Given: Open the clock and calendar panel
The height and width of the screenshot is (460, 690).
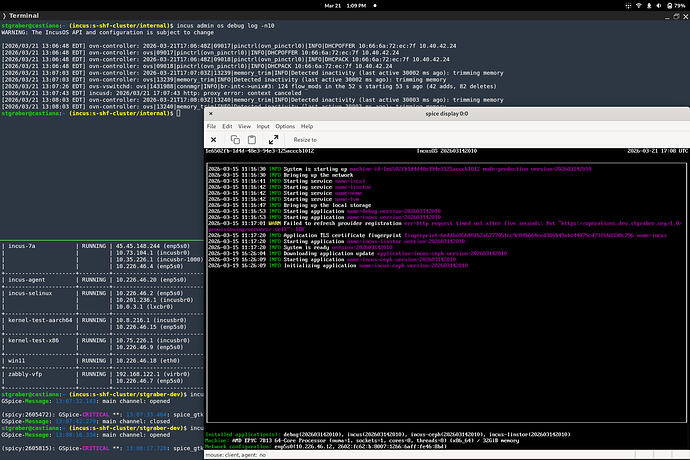Looking at the screenshot, I should 345,6.
